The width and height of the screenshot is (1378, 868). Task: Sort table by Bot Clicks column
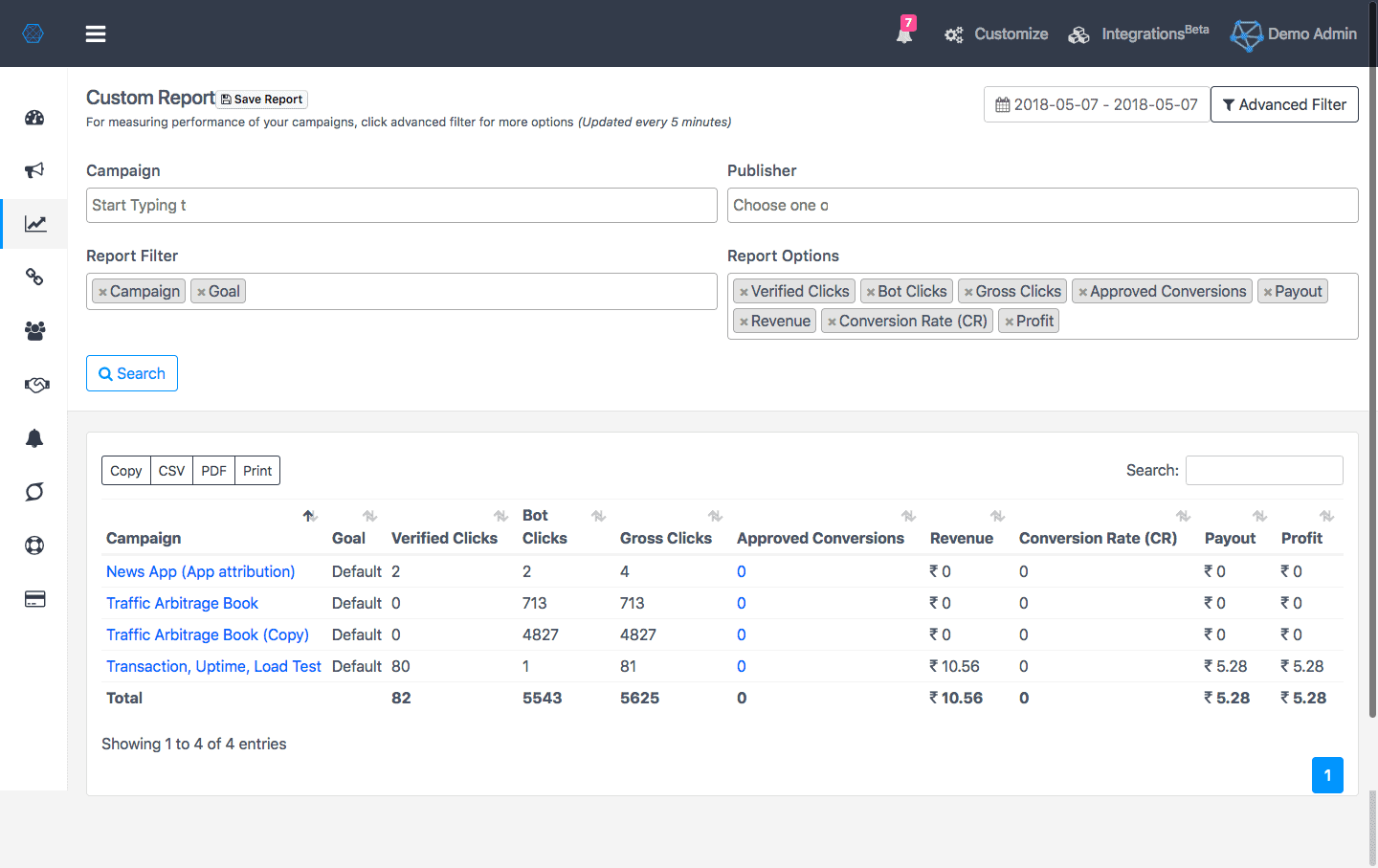click(566, 527)
